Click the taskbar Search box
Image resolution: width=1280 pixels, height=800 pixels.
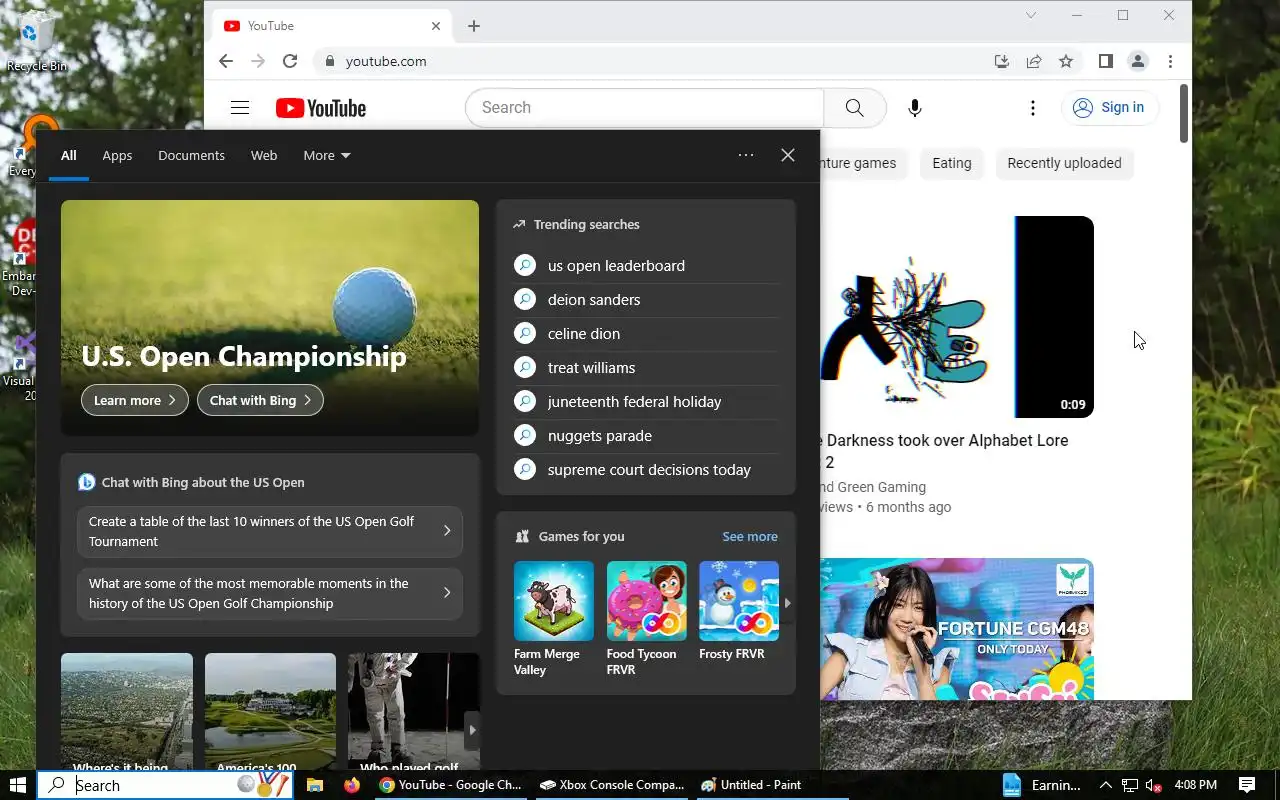click(165, 785)
